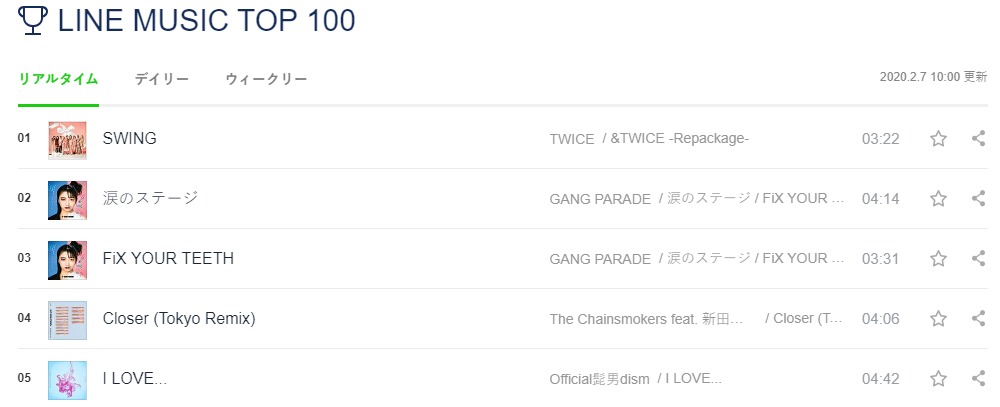The width and height of the screenshot is (1000, 407).
Task: Click the FiX YOUR TEETH song title
Action: (x=168, y=258)
